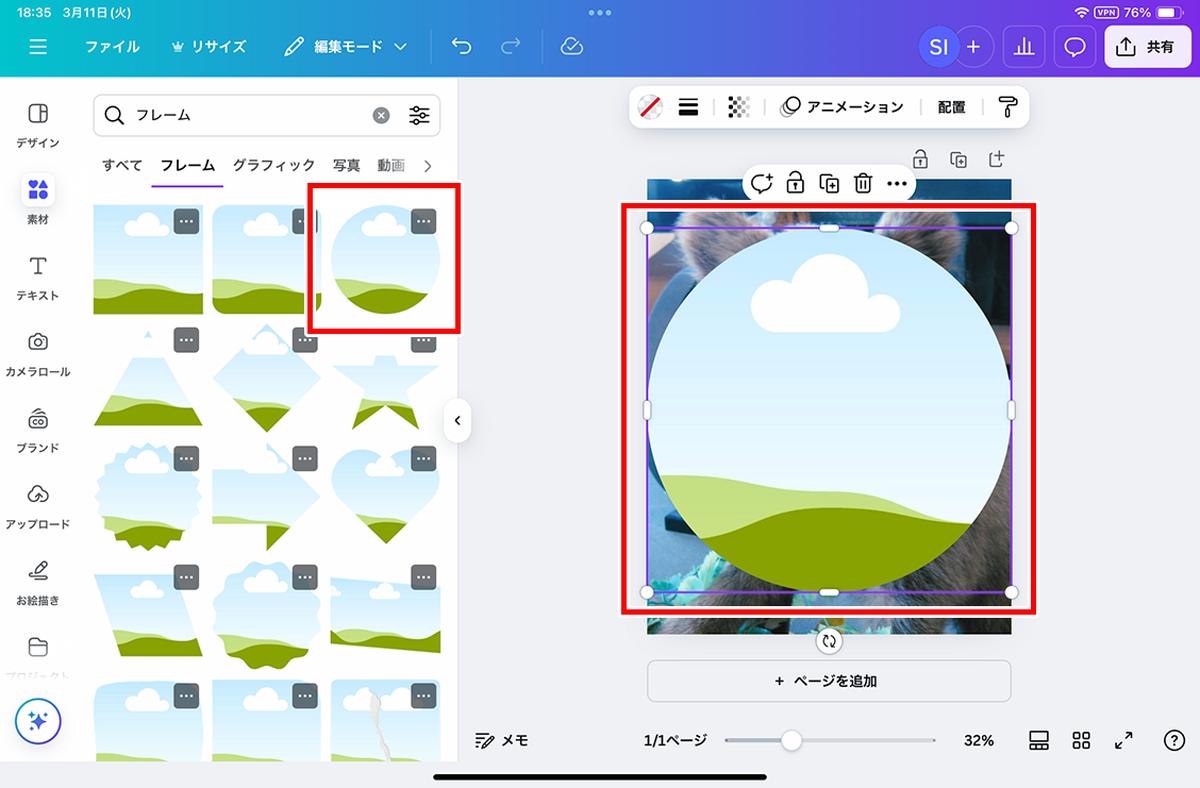Duplicate the selected frame element
Image resolution: width=1200 pixels, height=788 pixels.
pos(829,183)
